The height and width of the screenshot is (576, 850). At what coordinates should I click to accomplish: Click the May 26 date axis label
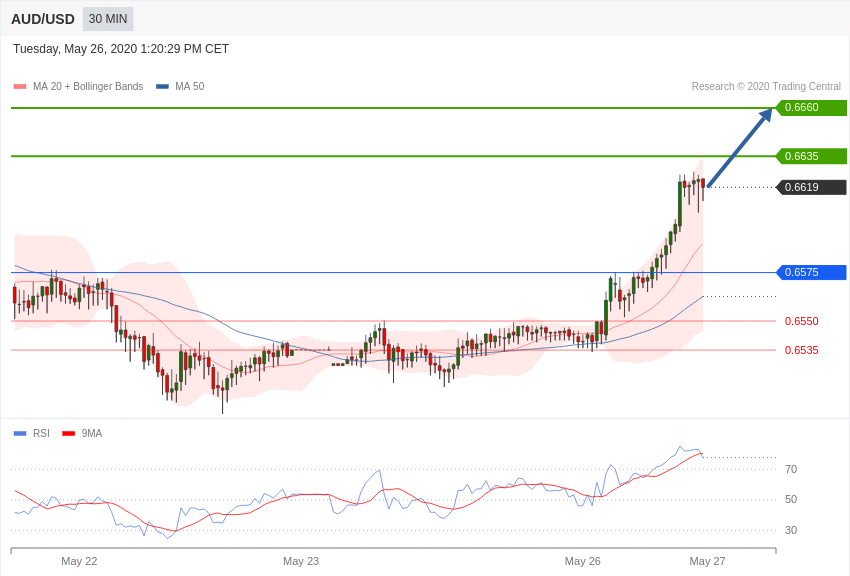click(583, 561)
